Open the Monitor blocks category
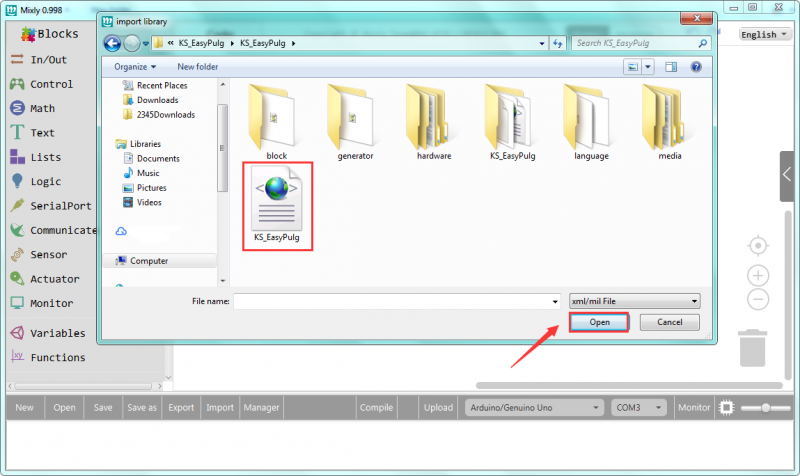 41,303
